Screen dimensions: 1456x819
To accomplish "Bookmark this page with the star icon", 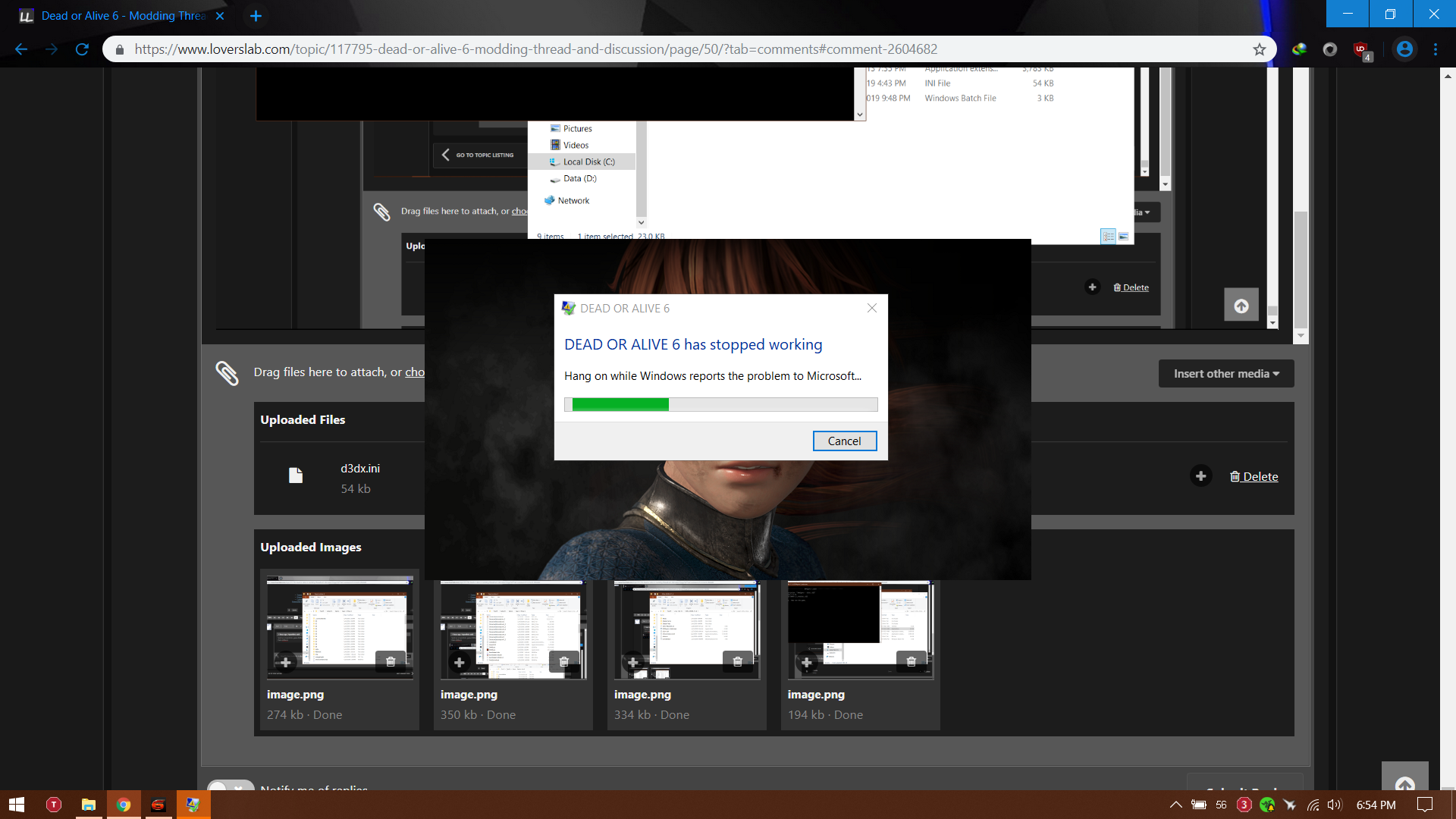I will [1260, 49].
